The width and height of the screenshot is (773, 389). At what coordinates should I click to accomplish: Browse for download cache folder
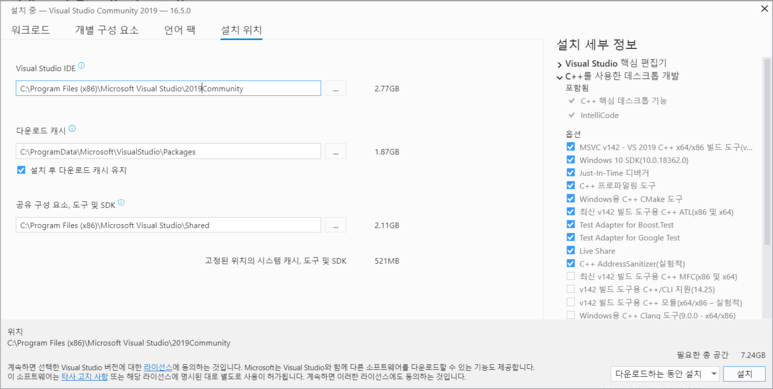coord(335,151)
